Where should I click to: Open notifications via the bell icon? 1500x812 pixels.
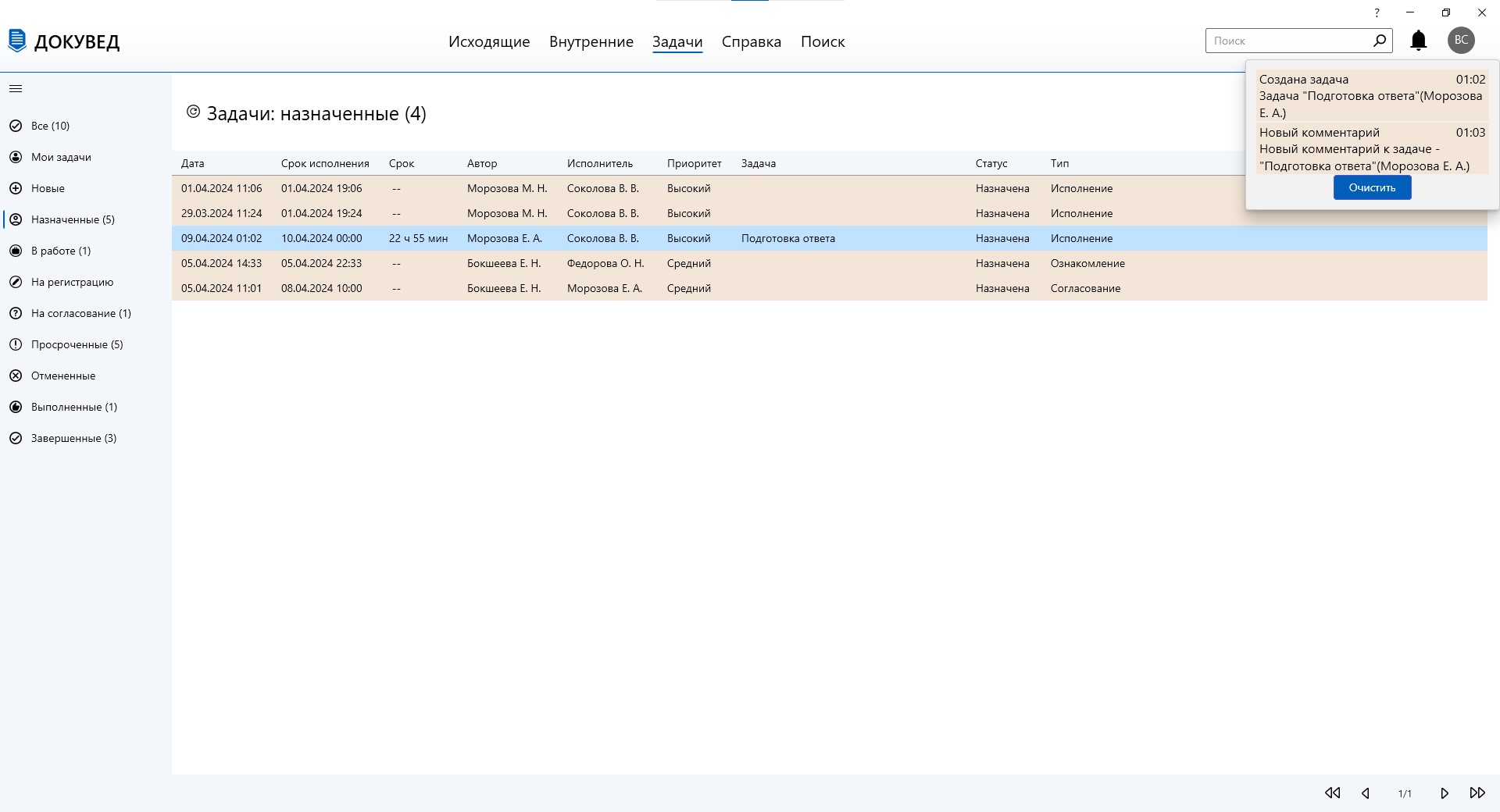coord(1419,41)
